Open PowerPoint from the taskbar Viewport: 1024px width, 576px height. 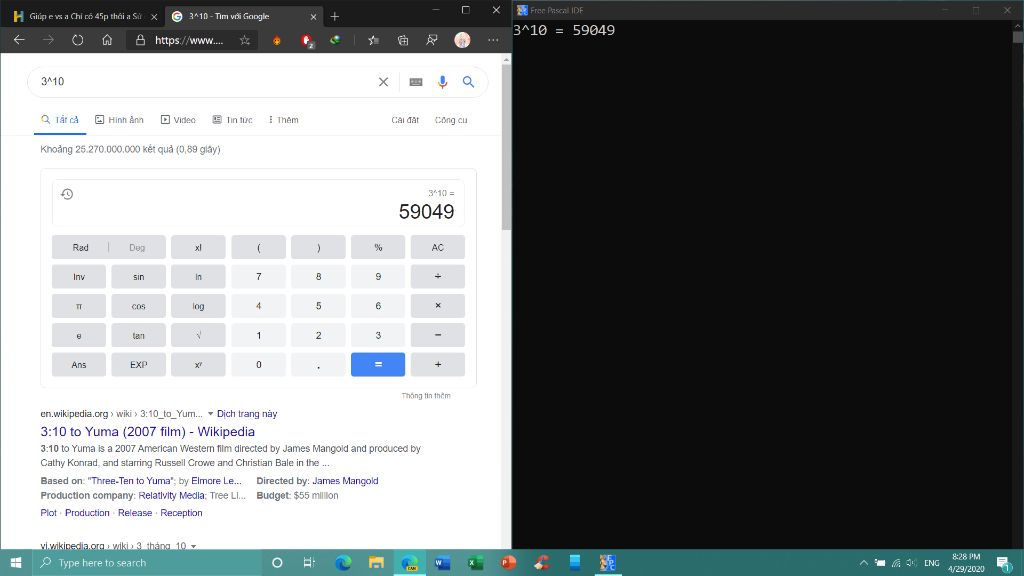[x=508, y=562]
